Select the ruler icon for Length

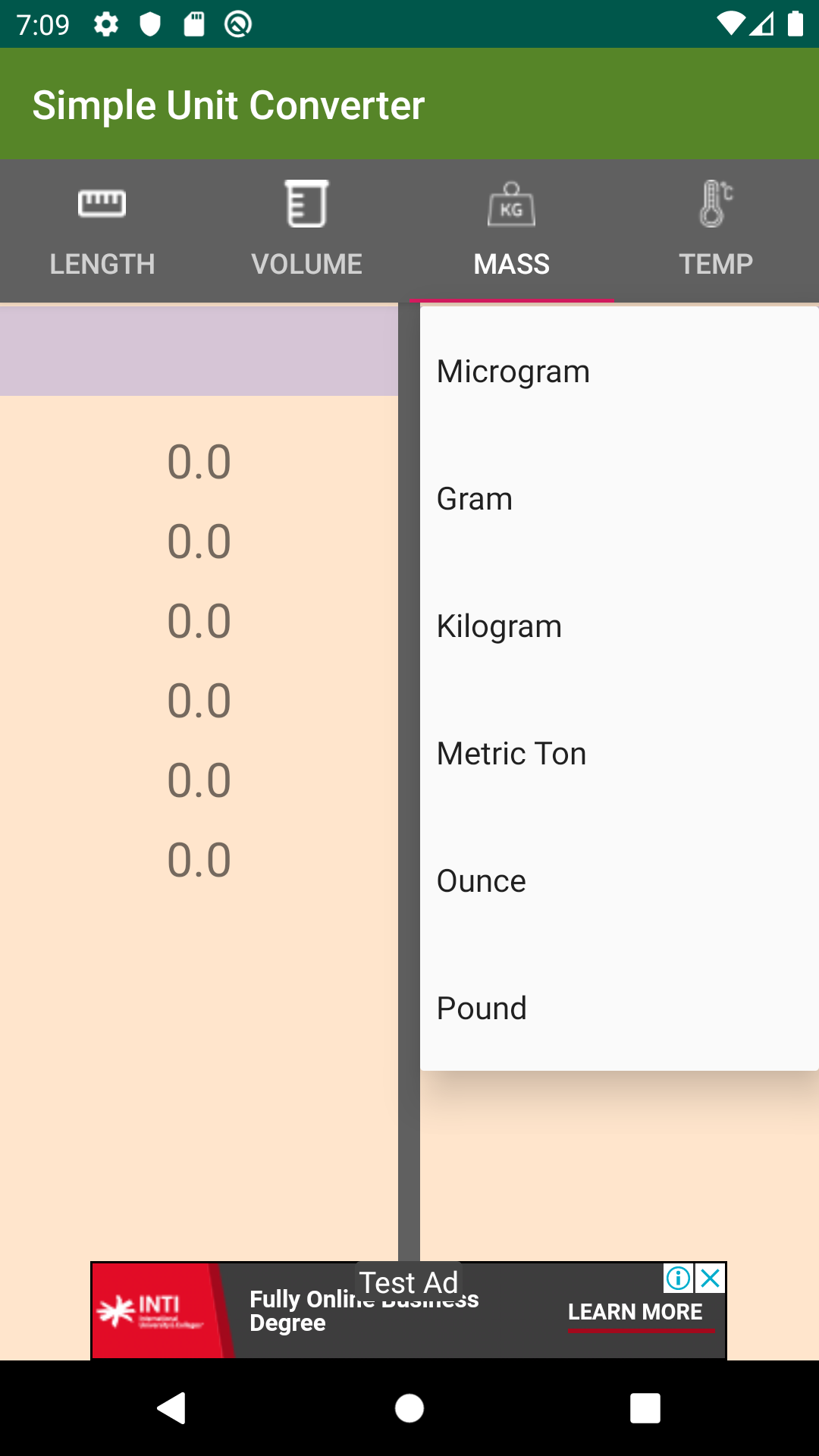pos(102,203)
